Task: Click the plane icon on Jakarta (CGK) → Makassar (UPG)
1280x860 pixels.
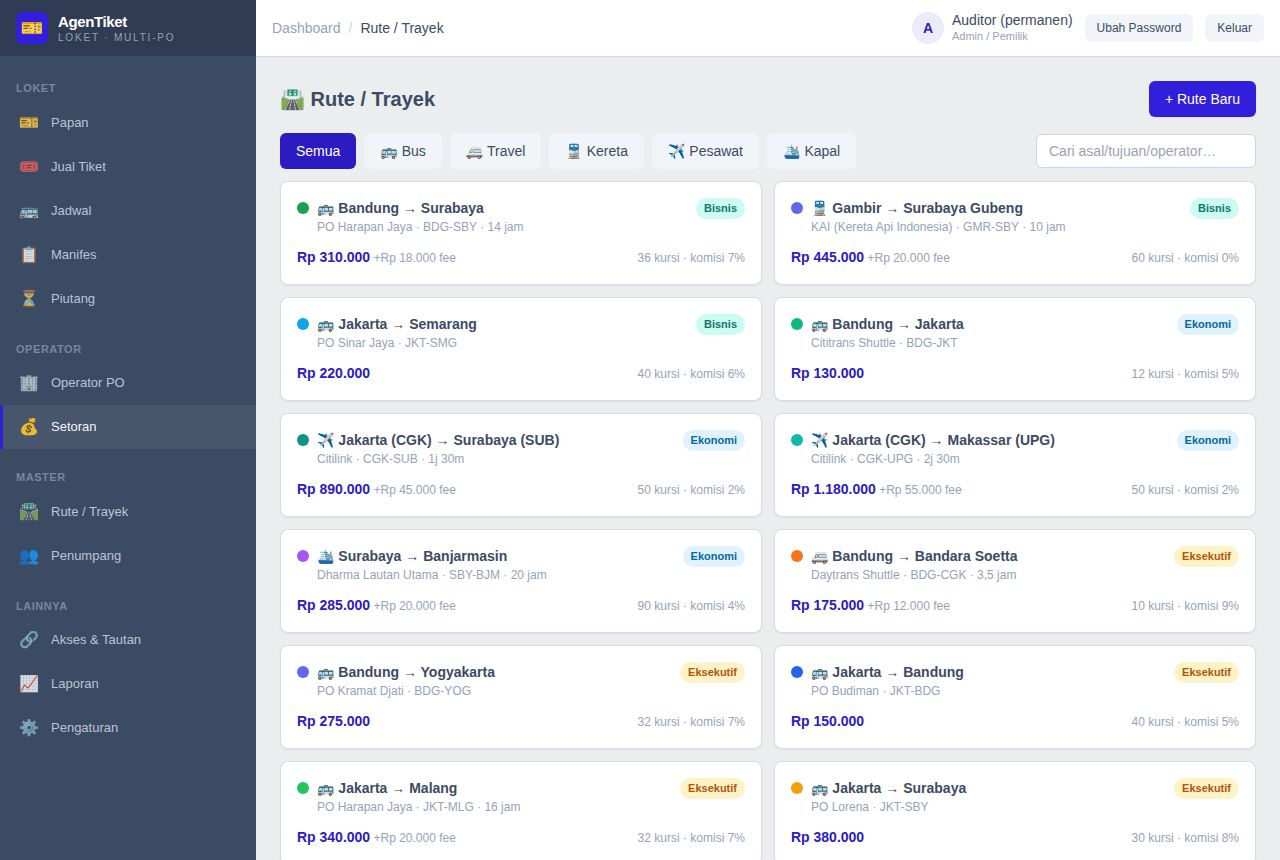Action: point(820,440)
